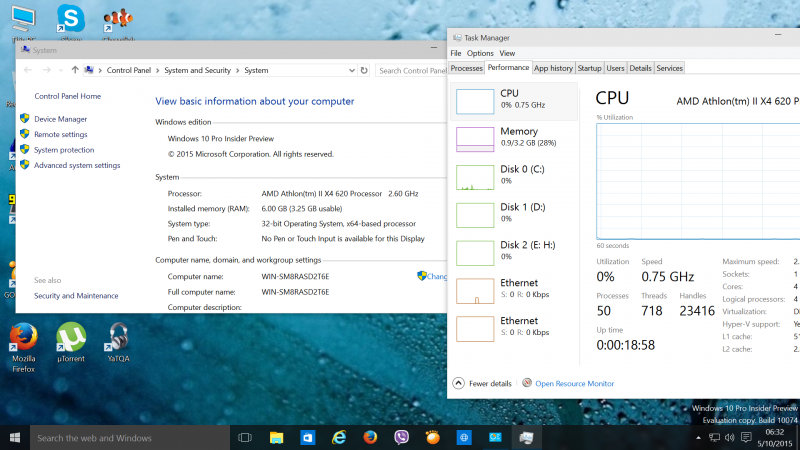Open Advanced system settings link
Screen dimensions: 800x450
(77, 165)
